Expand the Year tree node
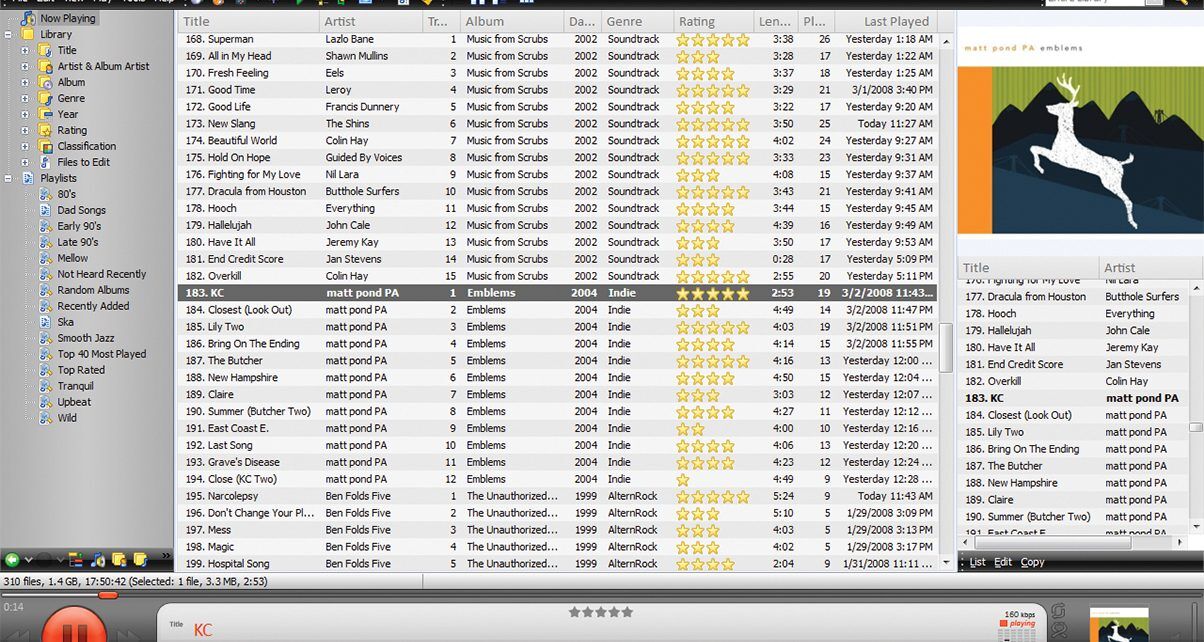This screenshot has width=1204, height=642. [26, 114]
